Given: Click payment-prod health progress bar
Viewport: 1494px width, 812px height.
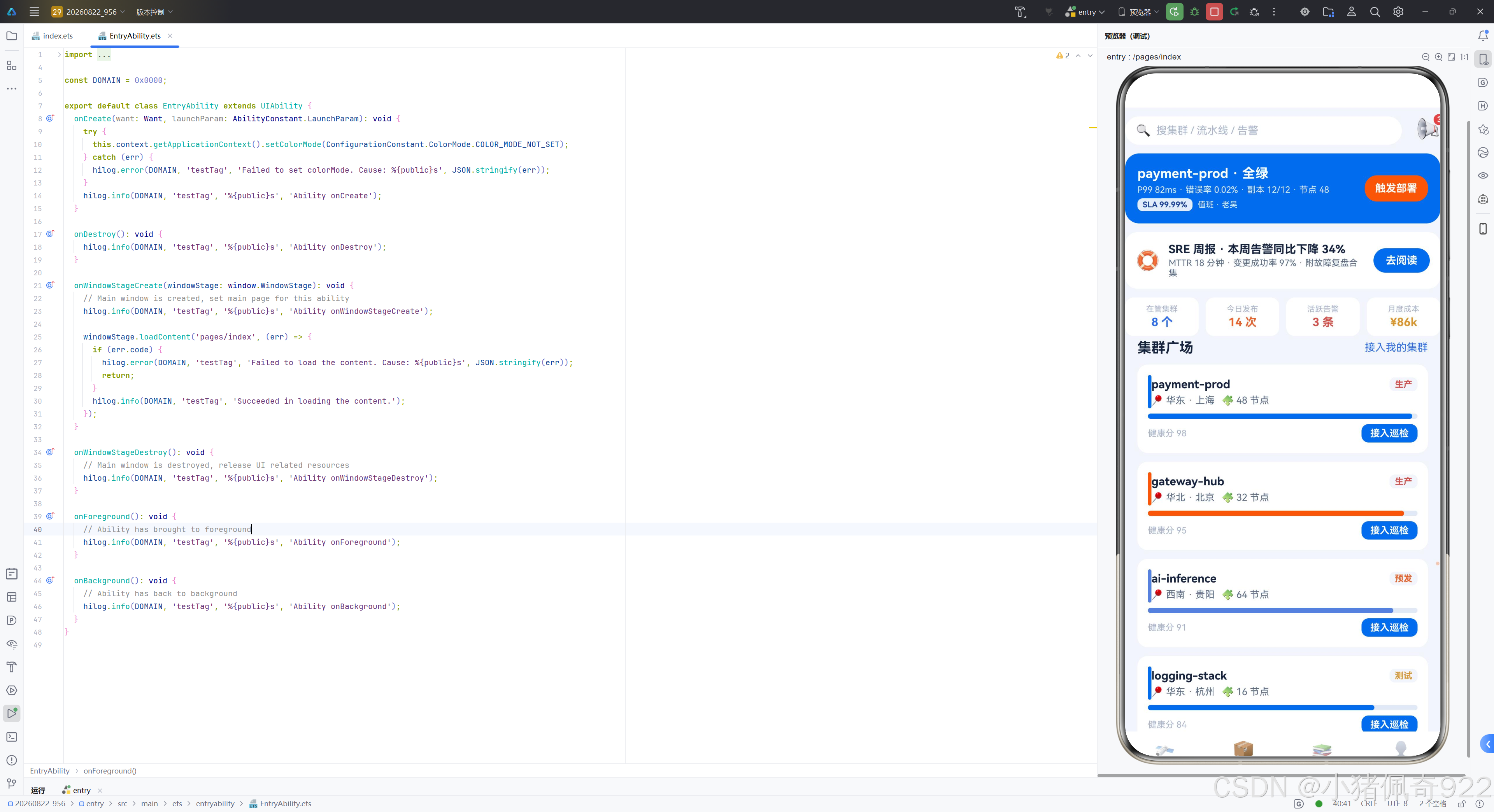Looking at the screenshot, I should pyautogui.click(x=1282, y=416).
